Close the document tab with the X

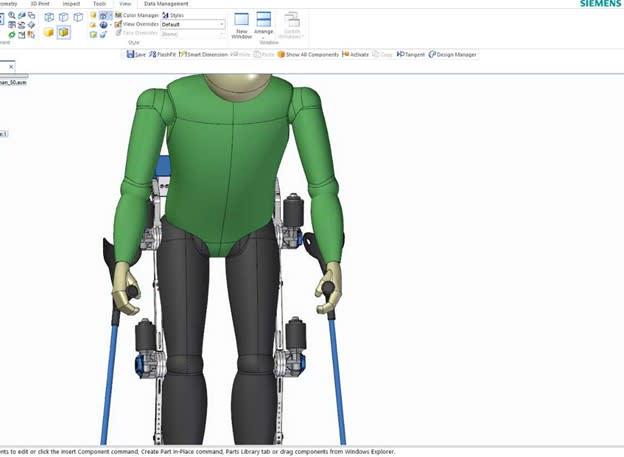coord(11,67)
